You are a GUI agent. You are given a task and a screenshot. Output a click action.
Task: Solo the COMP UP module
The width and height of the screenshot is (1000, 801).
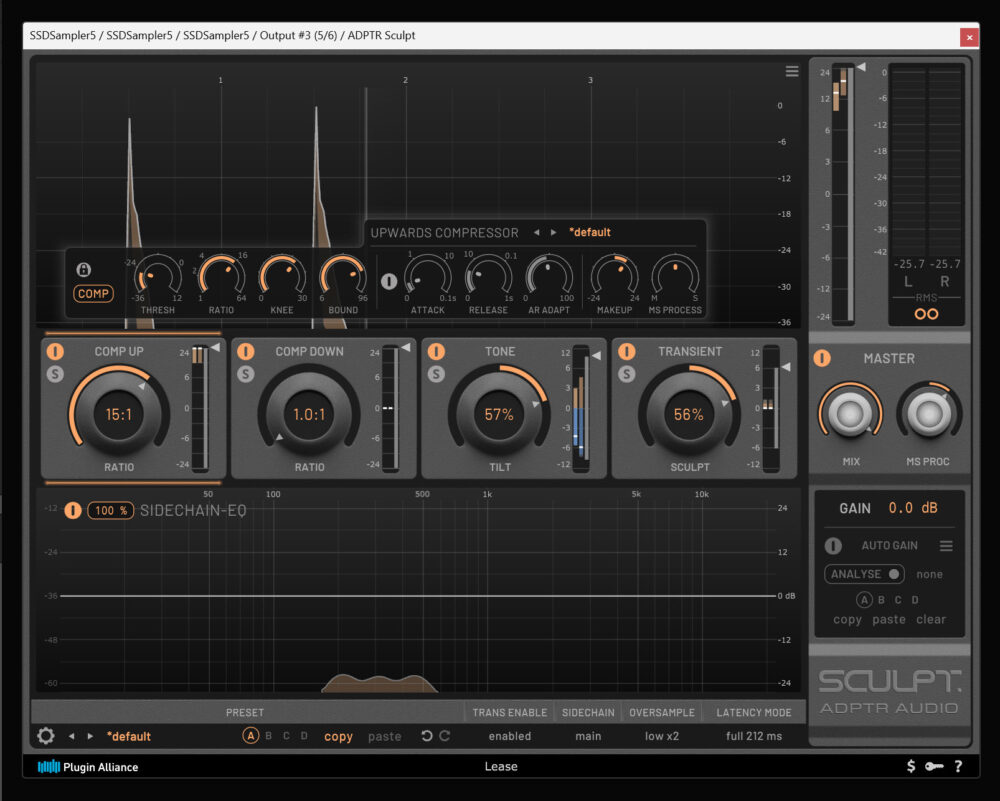pos(55,374)
